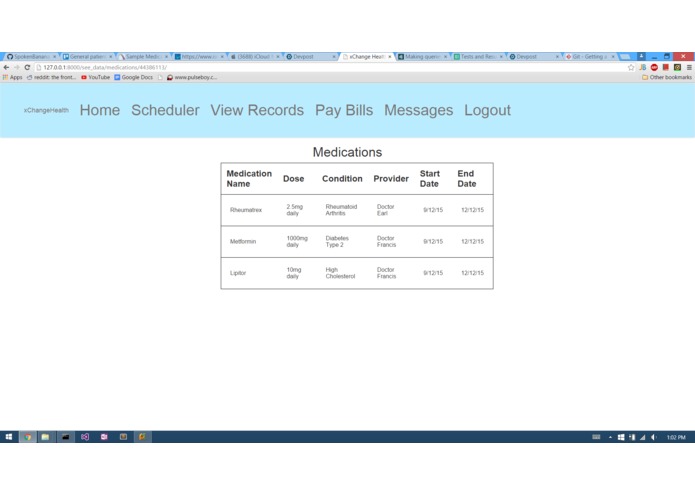This screenshot has height=494, width=695.
Task: Switch to the Git - Getting tab
Action: pyautogui.click(x=590, y=57)
